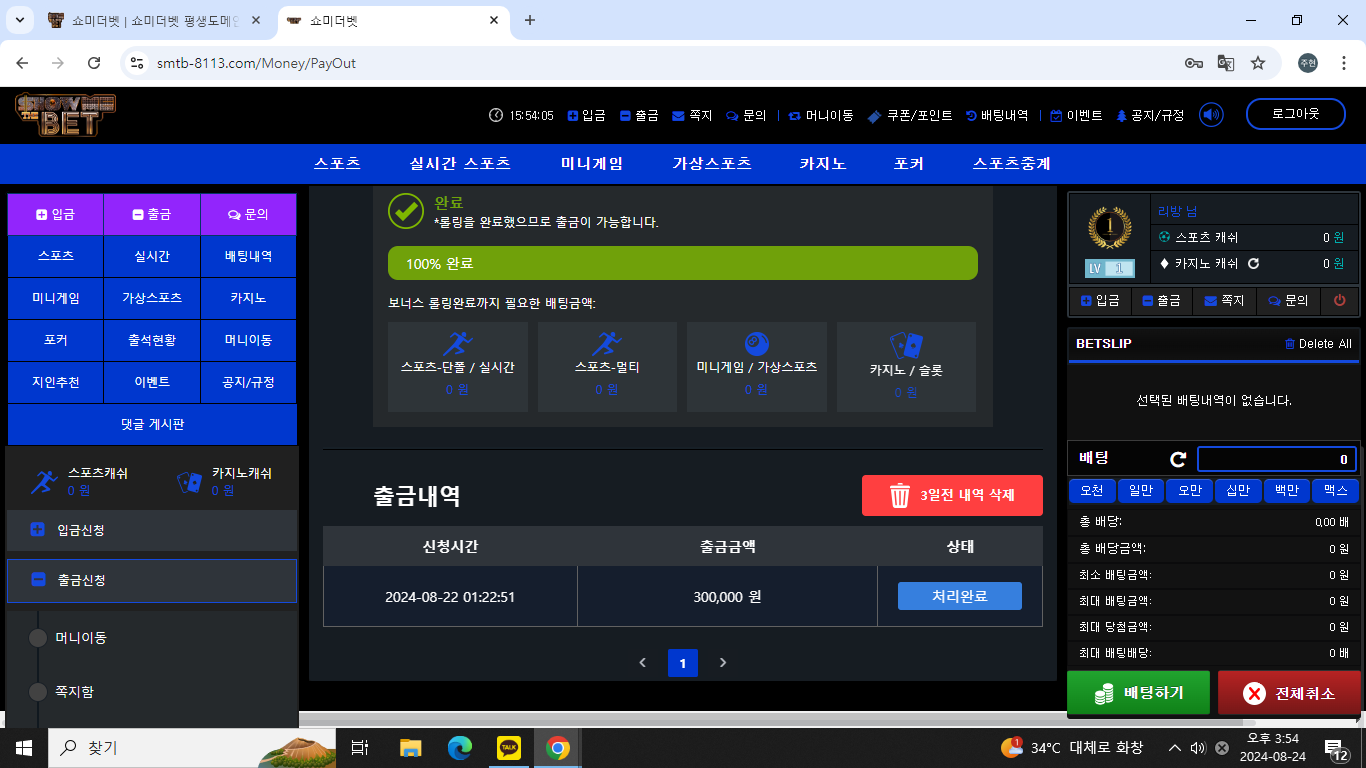This screenshot has width=1366, height=768.
Task: Click the trash Delete All icon in betslip
Action: pos(1290,344)
